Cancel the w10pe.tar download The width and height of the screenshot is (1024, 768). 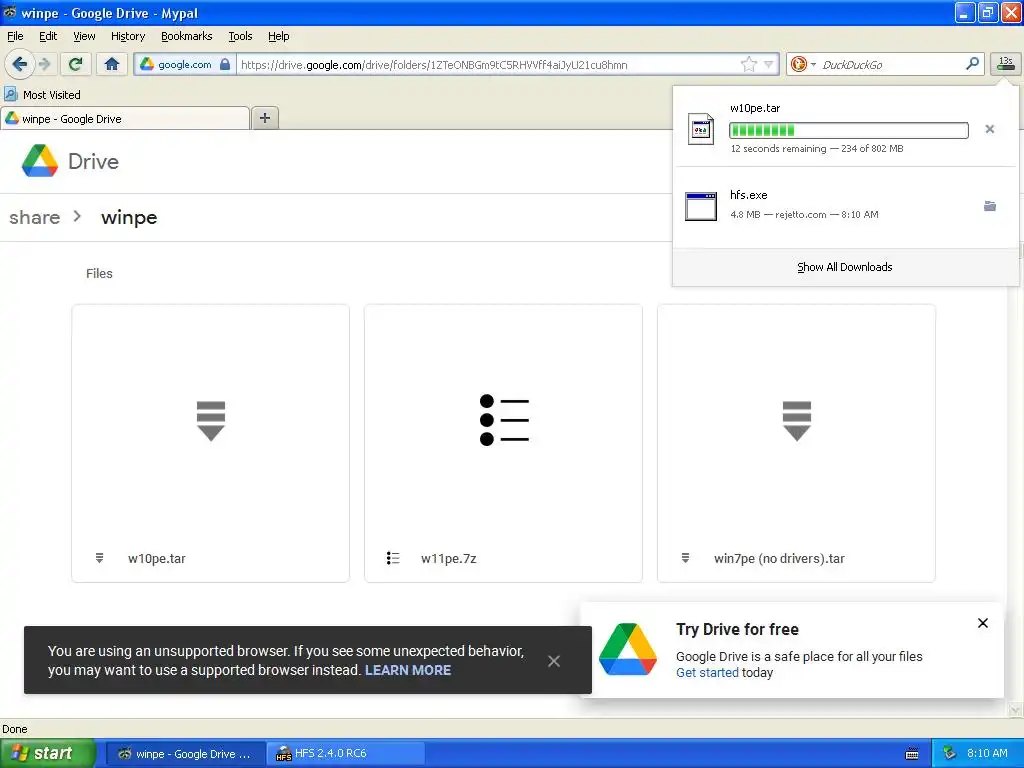tap(989, 129)
